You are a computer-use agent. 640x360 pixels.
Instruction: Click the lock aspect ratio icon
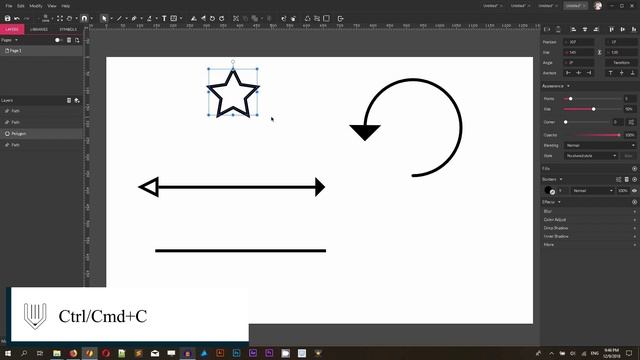(600, 52)
